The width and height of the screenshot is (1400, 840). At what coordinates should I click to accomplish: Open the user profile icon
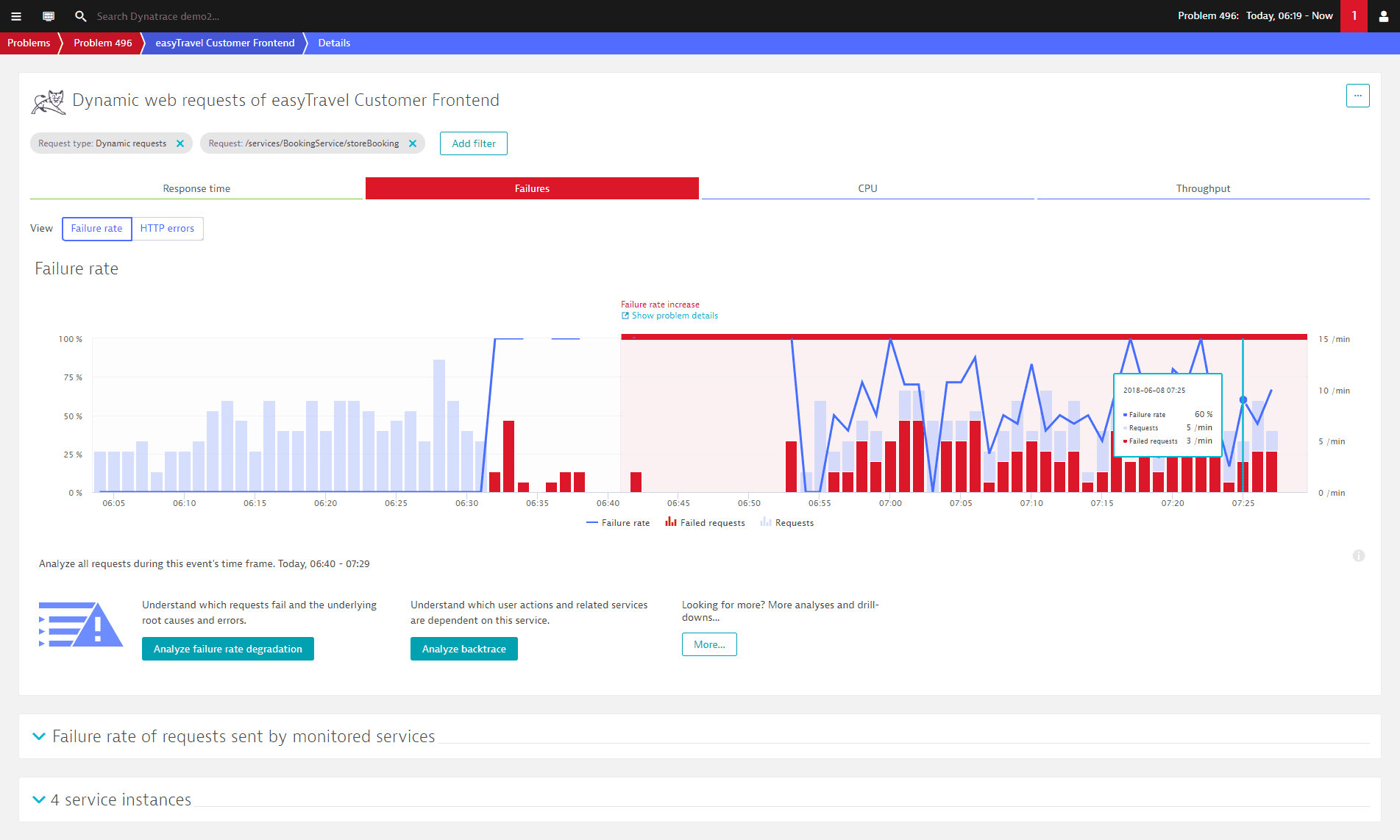point(1384,16)
